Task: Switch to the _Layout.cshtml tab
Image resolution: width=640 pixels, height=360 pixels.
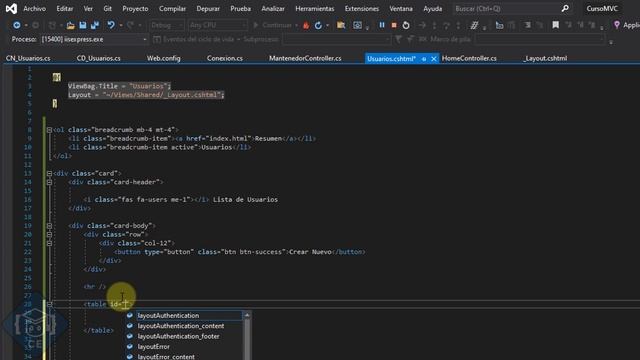Action: pyautogui.click(x=545, y=58)
